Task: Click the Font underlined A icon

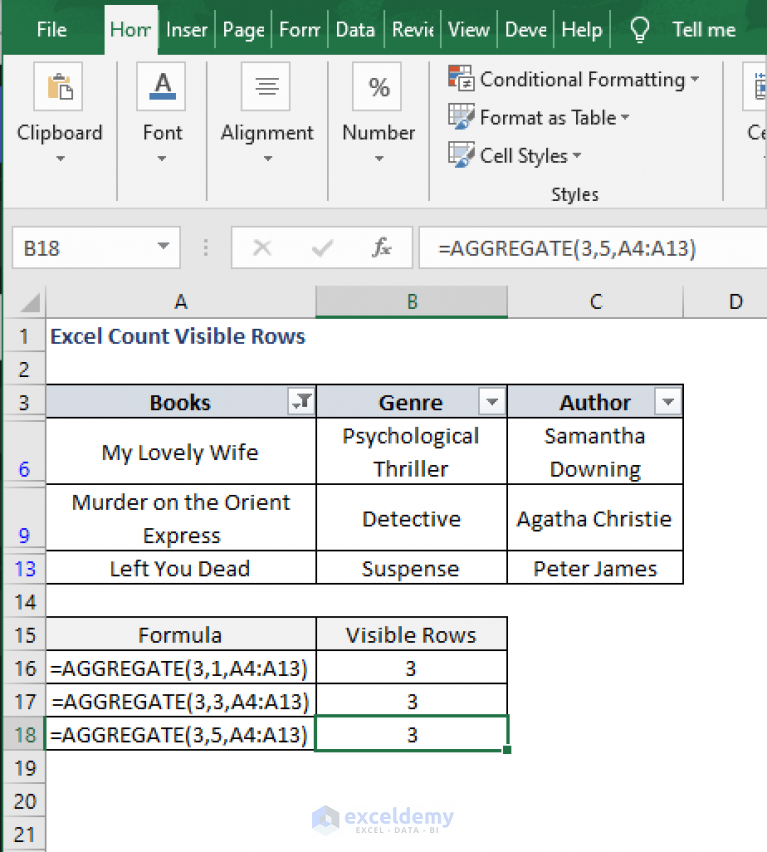Action: (161, 86)
